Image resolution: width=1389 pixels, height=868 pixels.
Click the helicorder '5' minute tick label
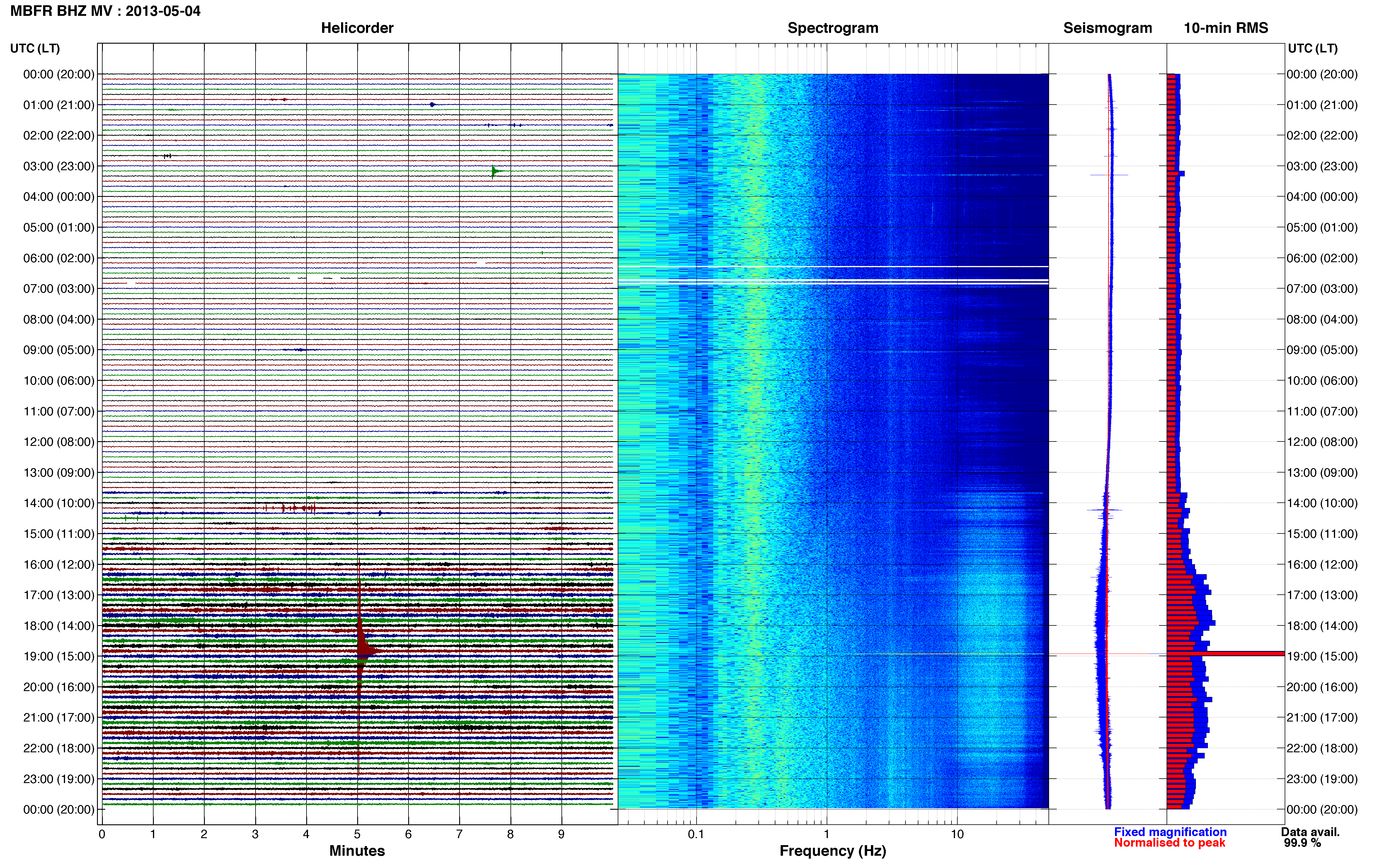tap(357, 834)
